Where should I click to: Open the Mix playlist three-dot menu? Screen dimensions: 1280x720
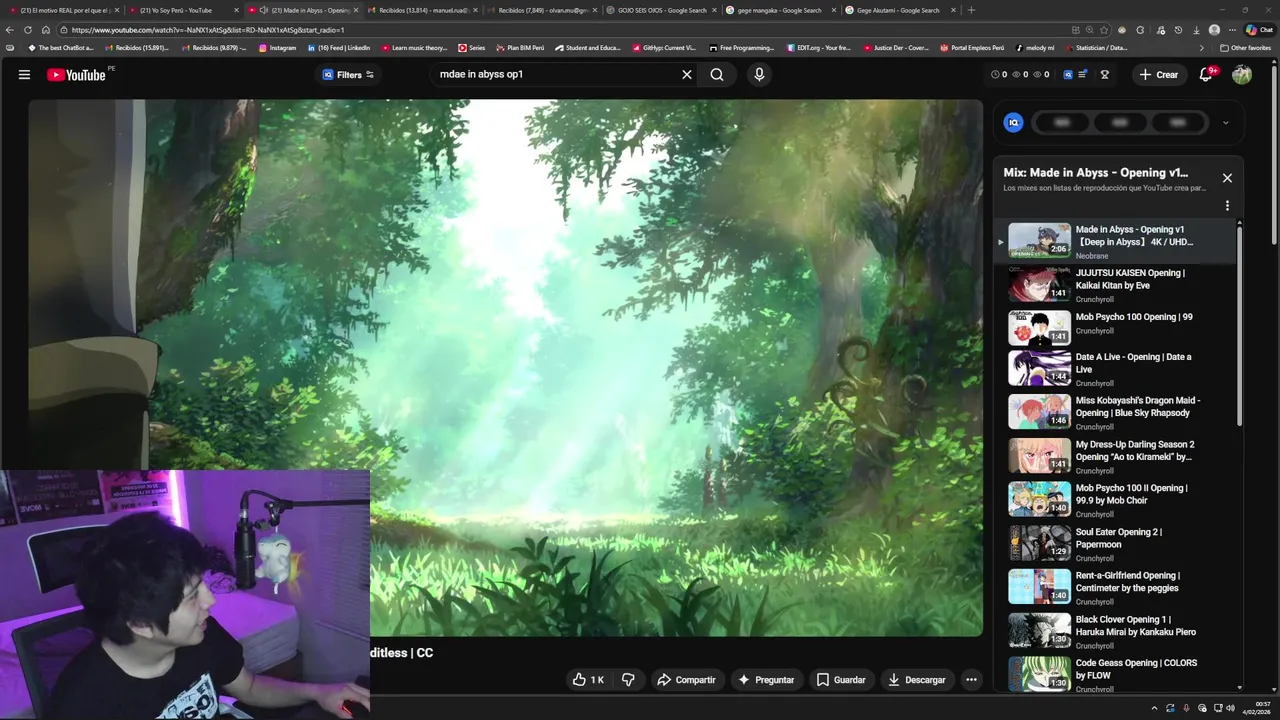tap(1227, 206)
